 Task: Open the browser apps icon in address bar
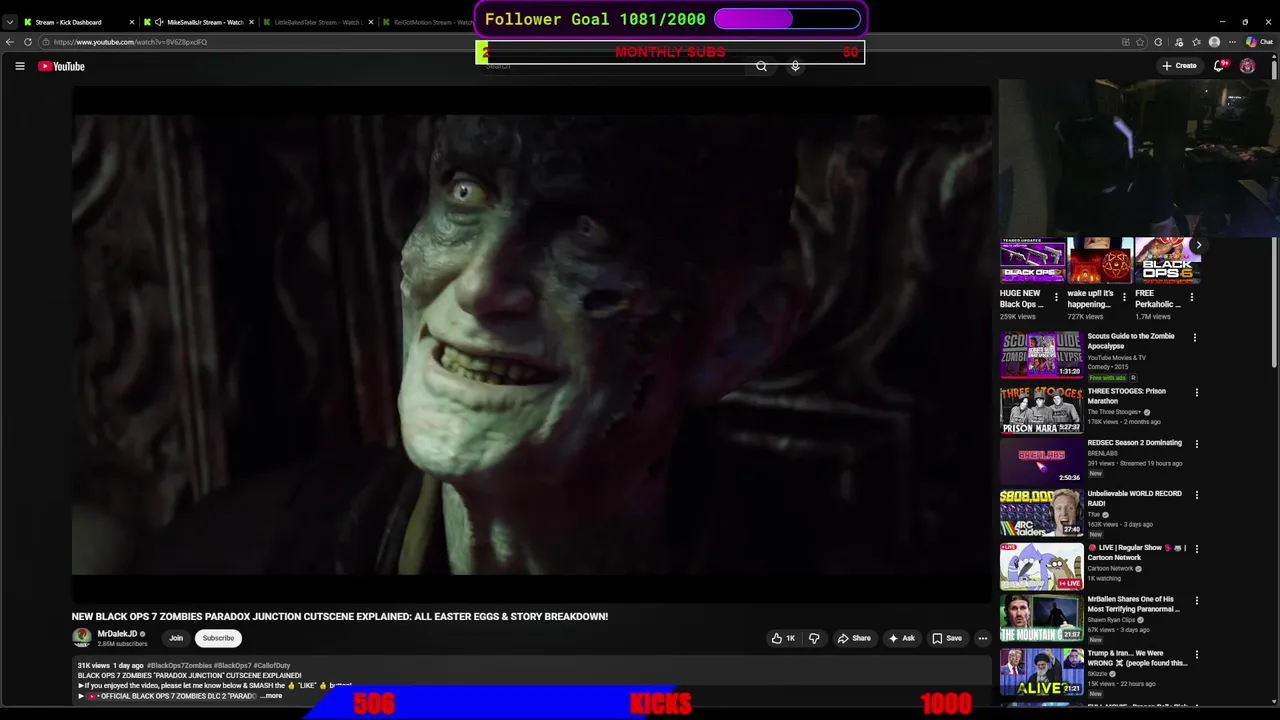[x=1125, y=42]
